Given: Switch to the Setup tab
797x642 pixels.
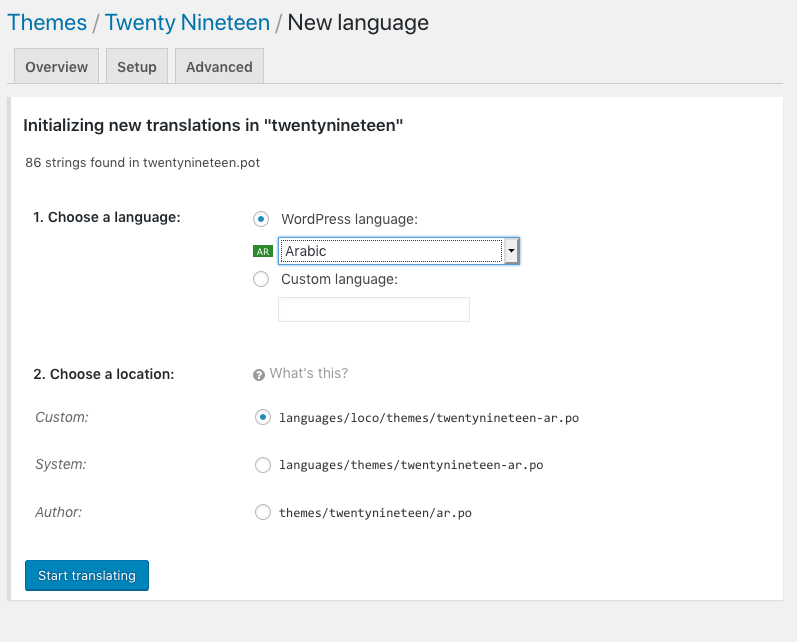Looking at the screenshot, I should tap(137, 67).
